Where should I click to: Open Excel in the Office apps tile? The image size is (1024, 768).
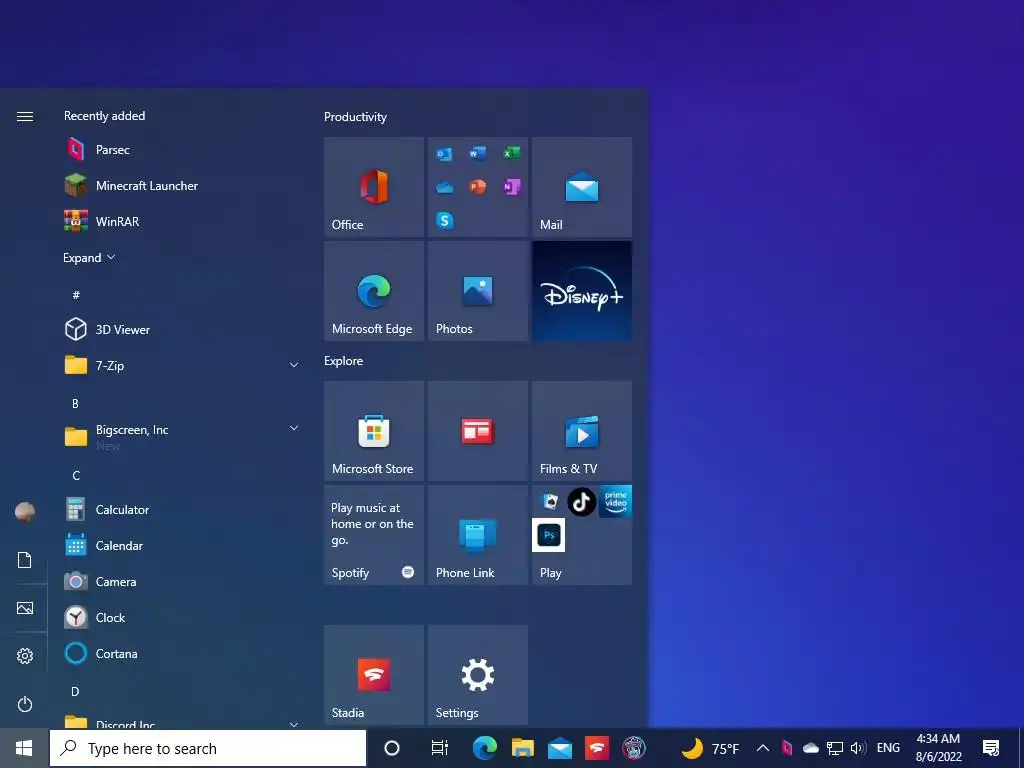511,153
